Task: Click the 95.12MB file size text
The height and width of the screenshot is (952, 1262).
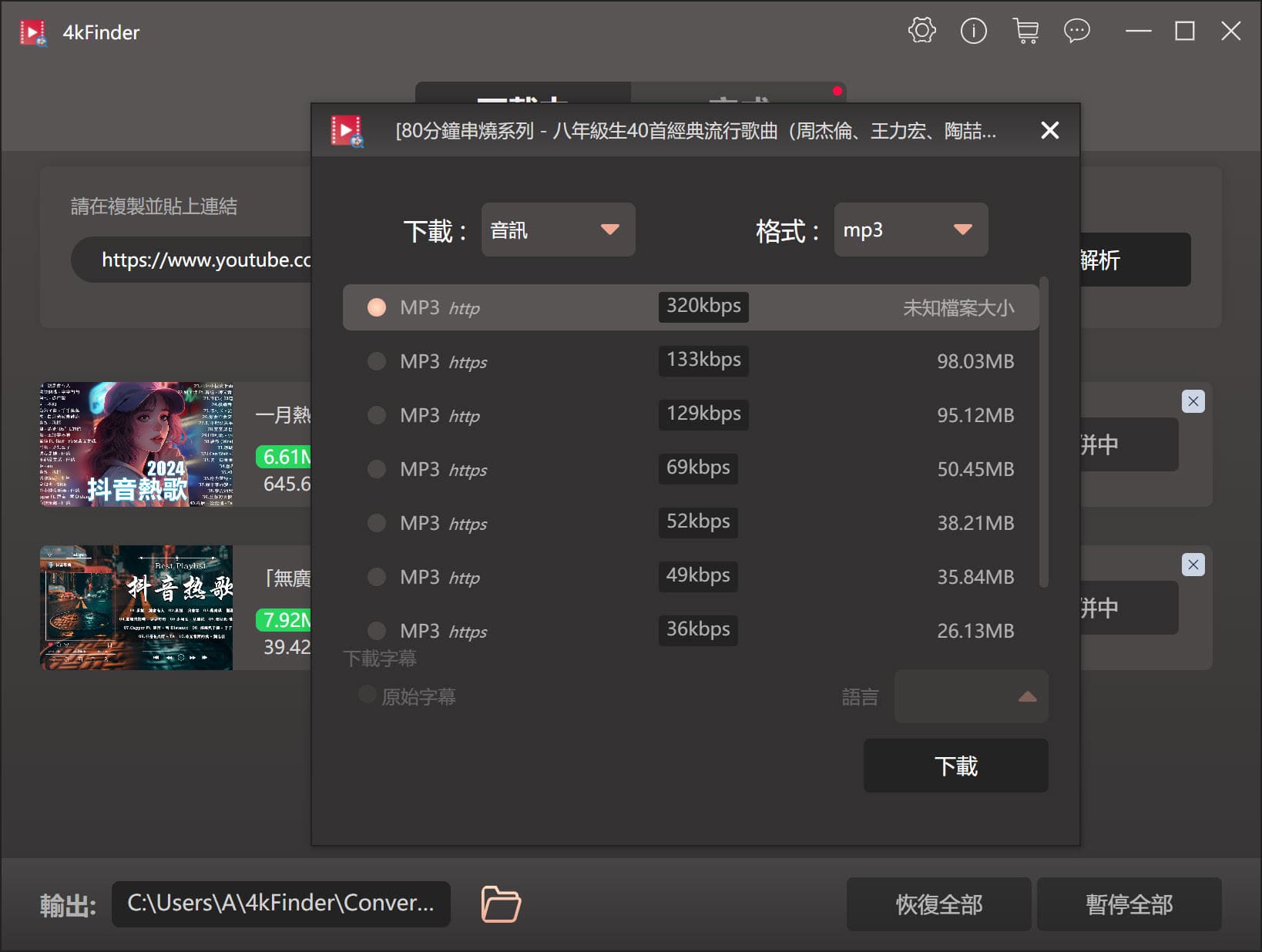Action: point(975,415)
